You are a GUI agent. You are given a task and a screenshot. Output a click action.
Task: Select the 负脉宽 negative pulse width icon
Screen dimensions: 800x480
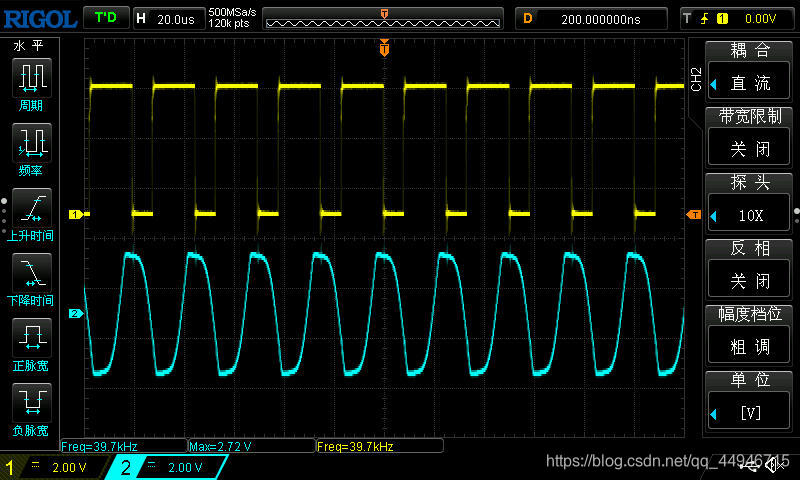click(31, 403)
